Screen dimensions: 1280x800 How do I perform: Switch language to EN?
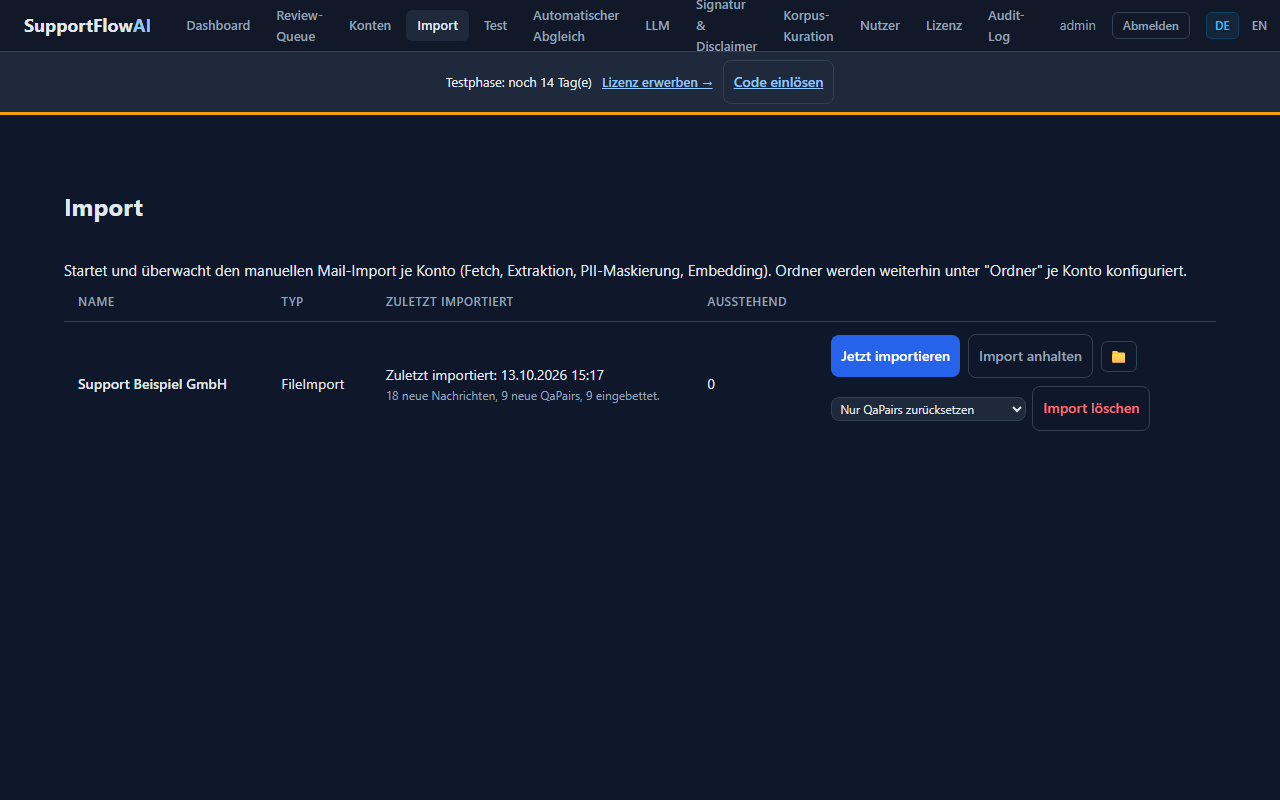[1259, 25]
